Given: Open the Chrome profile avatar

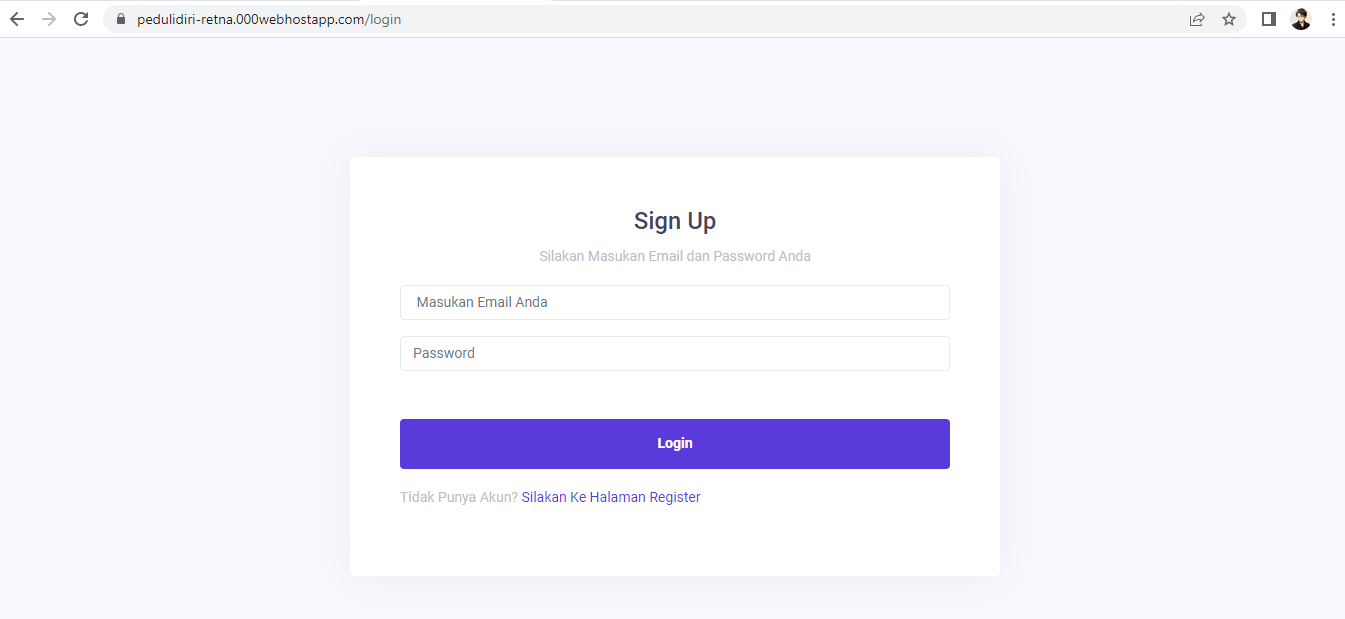Looking at the screenshot, I should (1301, 19).
